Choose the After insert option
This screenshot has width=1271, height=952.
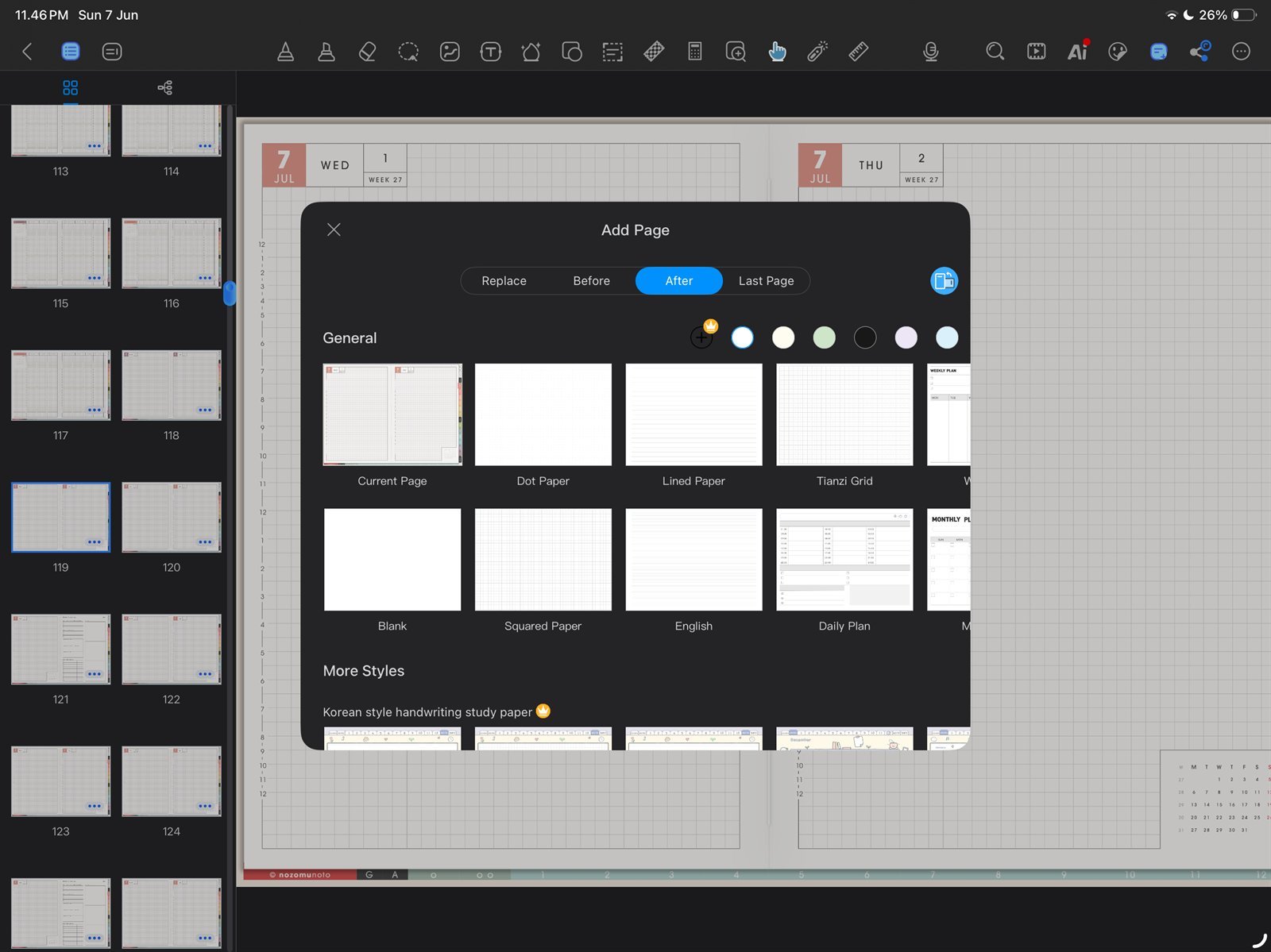tap(679, 281)
